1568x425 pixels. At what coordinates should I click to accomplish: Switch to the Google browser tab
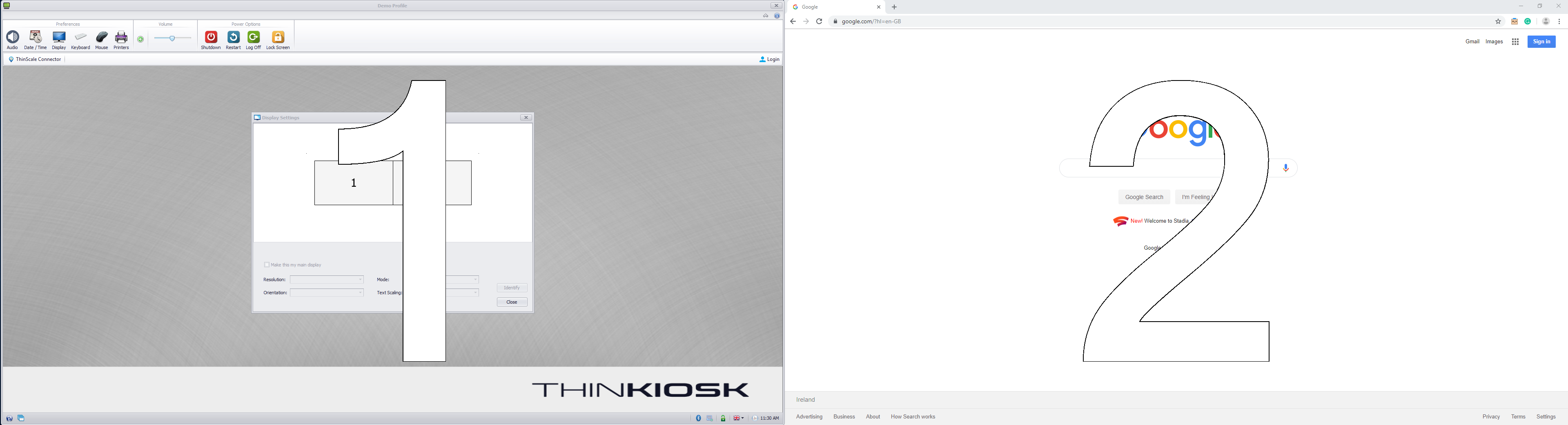click(837, 7)
